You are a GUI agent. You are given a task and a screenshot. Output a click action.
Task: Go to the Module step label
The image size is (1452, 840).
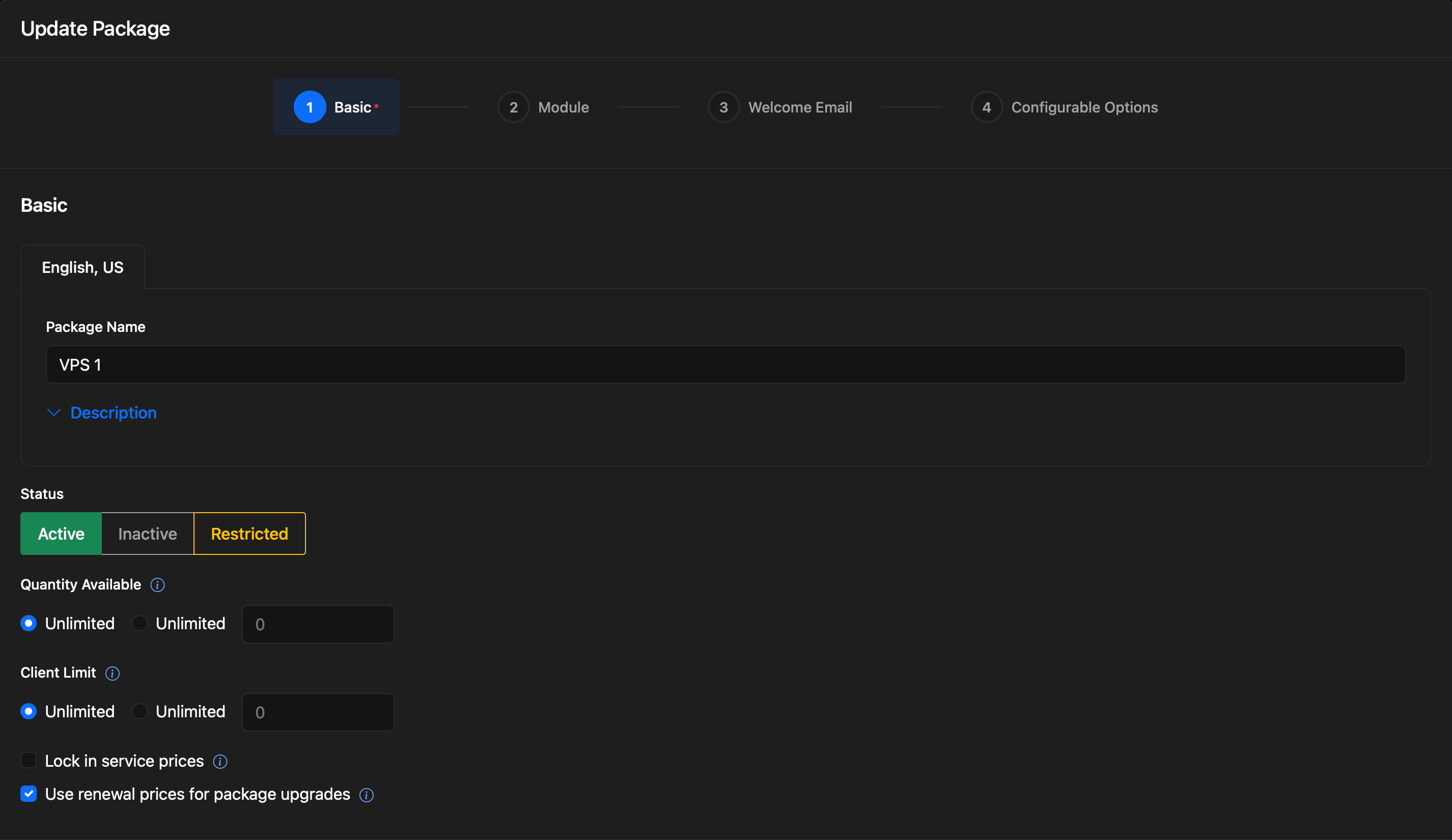[564, 107]
